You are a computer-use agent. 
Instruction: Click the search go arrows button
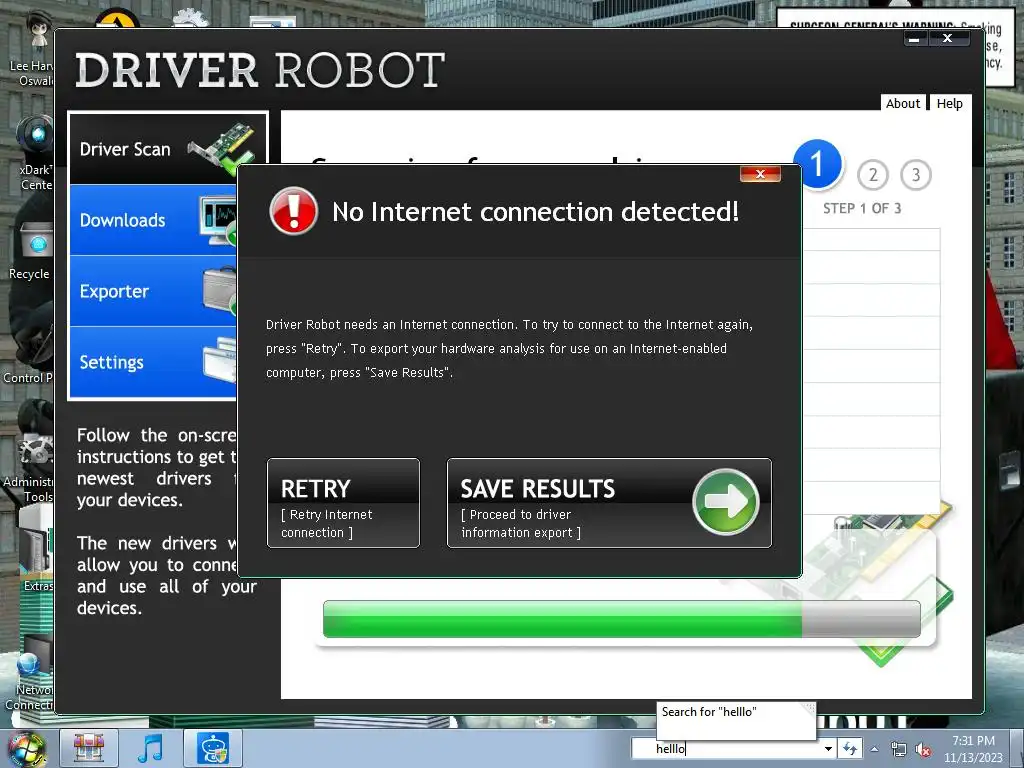(850, 748)
